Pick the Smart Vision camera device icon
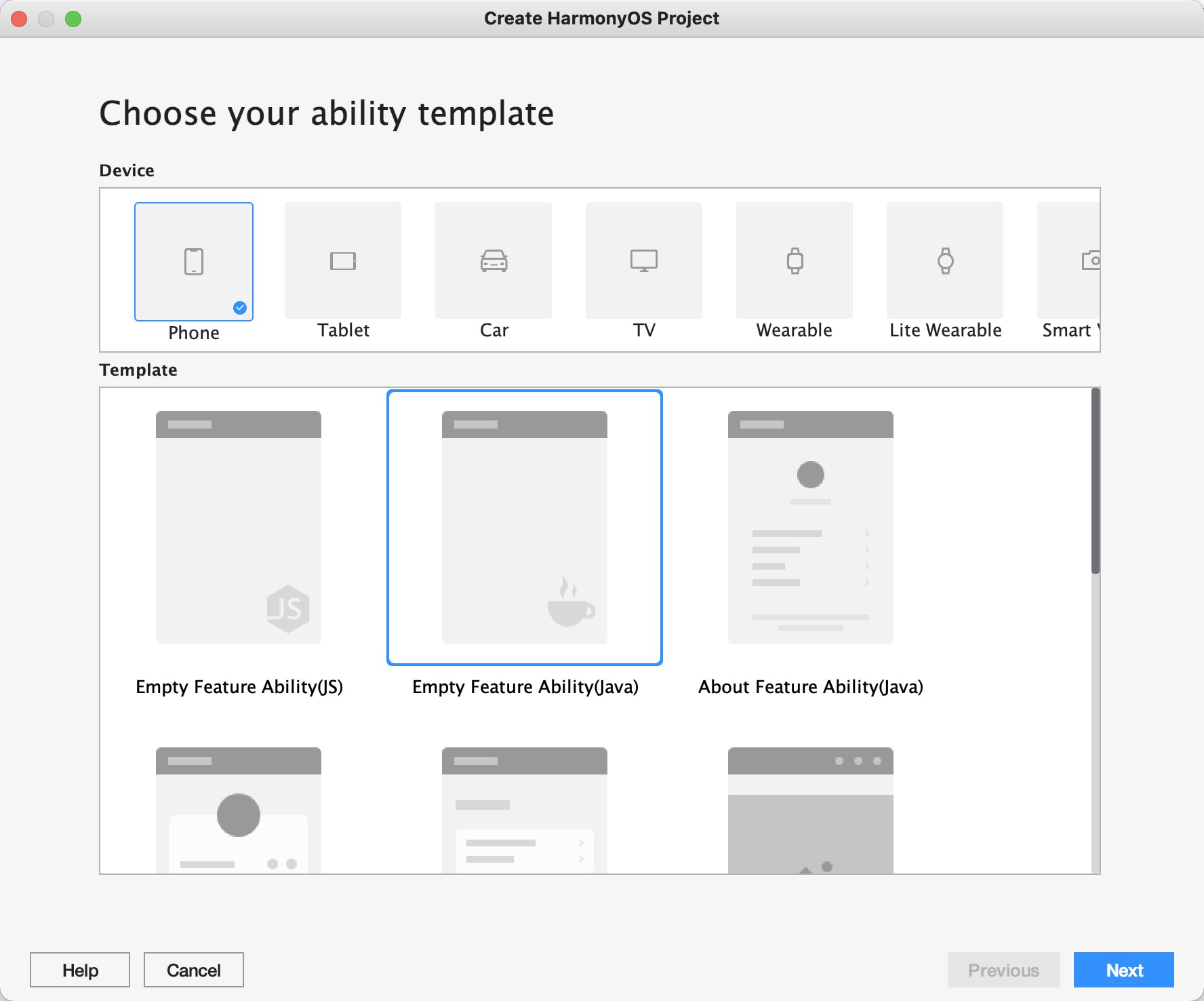 (1068, 260)
